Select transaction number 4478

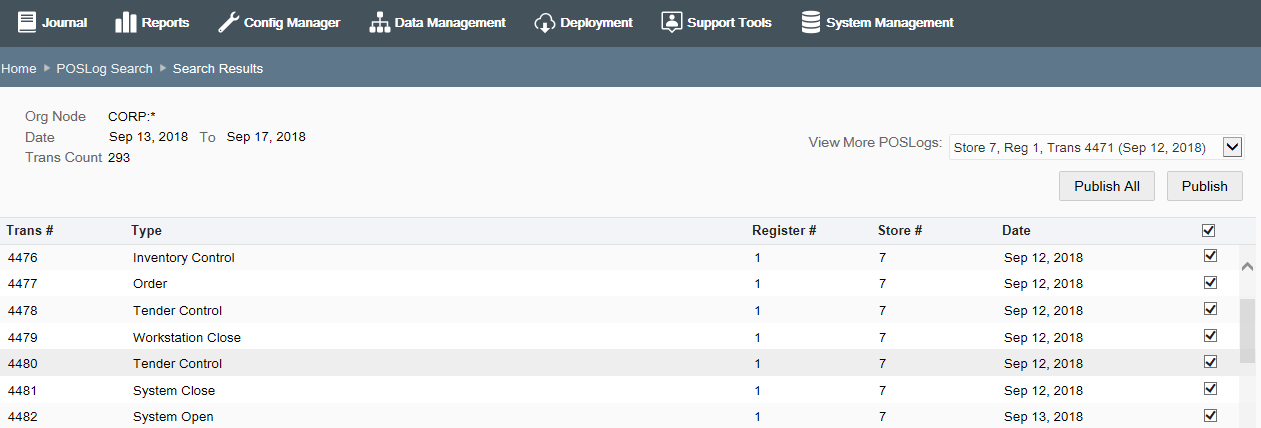(23, 310)
